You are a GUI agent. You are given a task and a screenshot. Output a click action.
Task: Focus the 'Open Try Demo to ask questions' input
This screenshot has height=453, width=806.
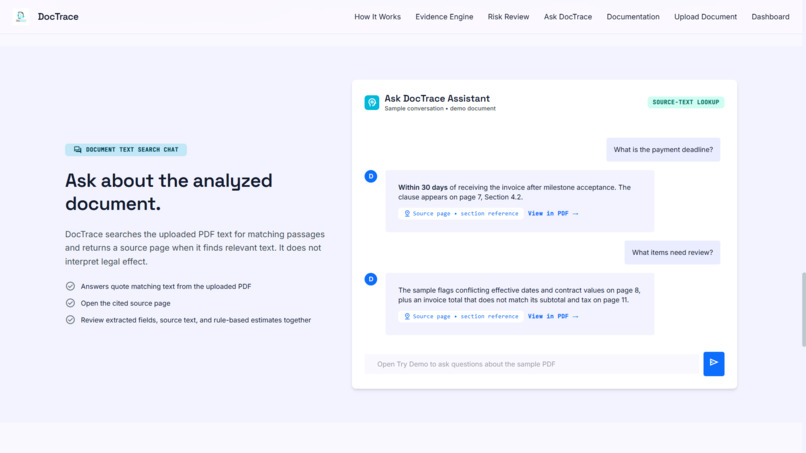(x=533, y=364)
